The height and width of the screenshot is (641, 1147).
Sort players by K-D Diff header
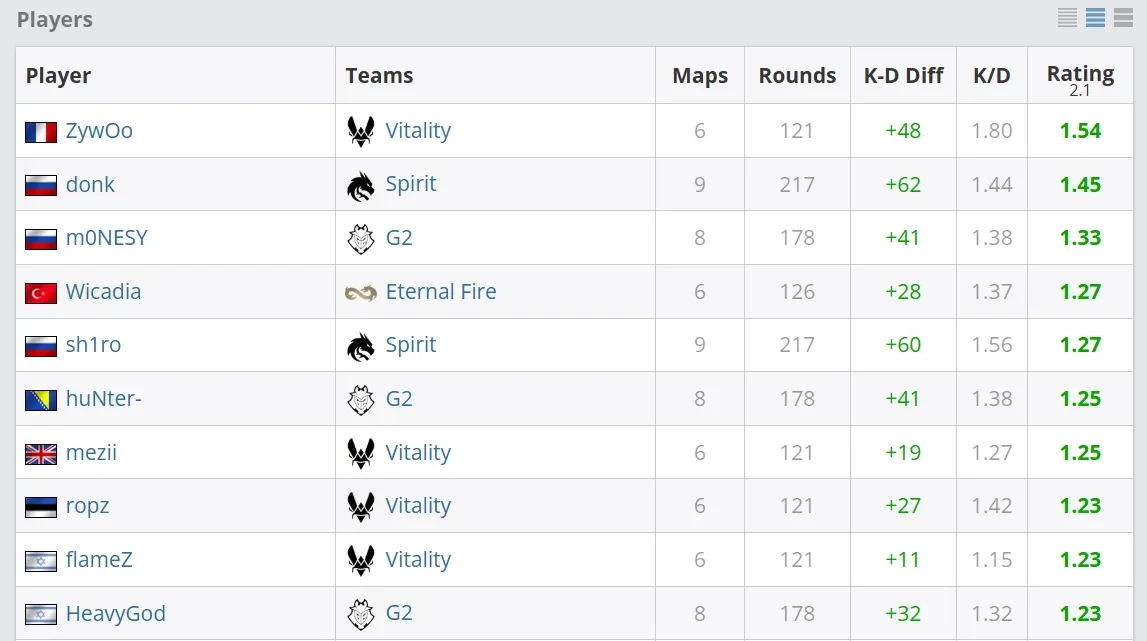tap(903, 75)
